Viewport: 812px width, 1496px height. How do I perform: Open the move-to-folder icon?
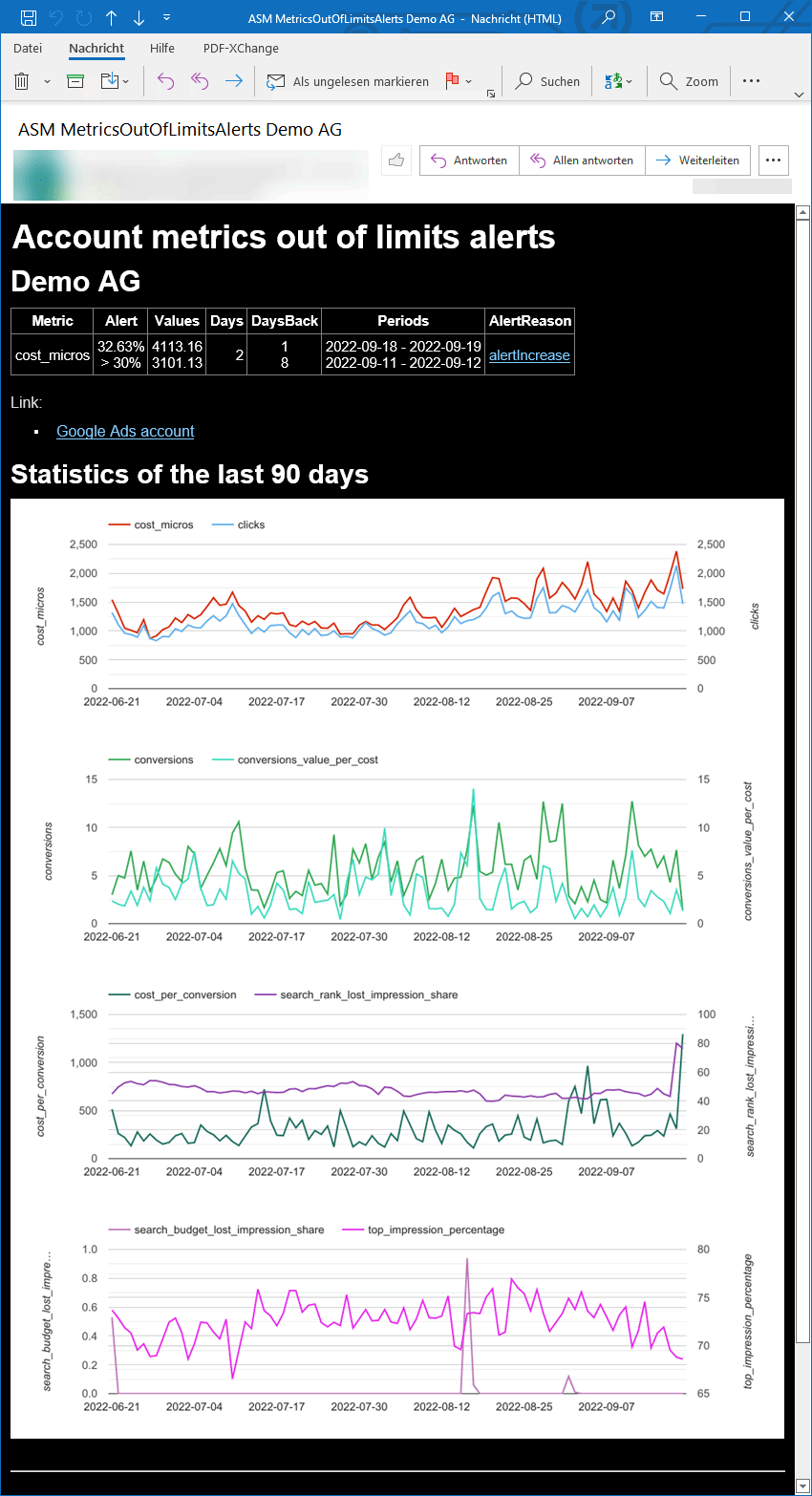coord(108,81)
